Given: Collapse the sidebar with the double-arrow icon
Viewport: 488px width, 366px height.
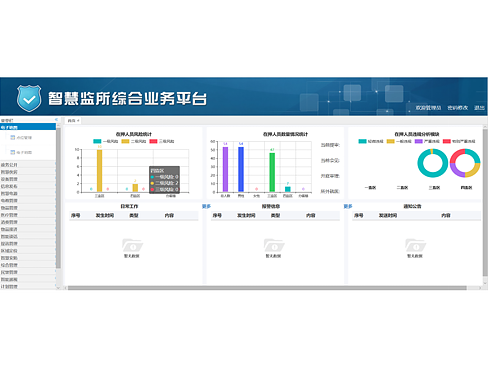Looking at the screenshot, I should click(x=56, y=120).
